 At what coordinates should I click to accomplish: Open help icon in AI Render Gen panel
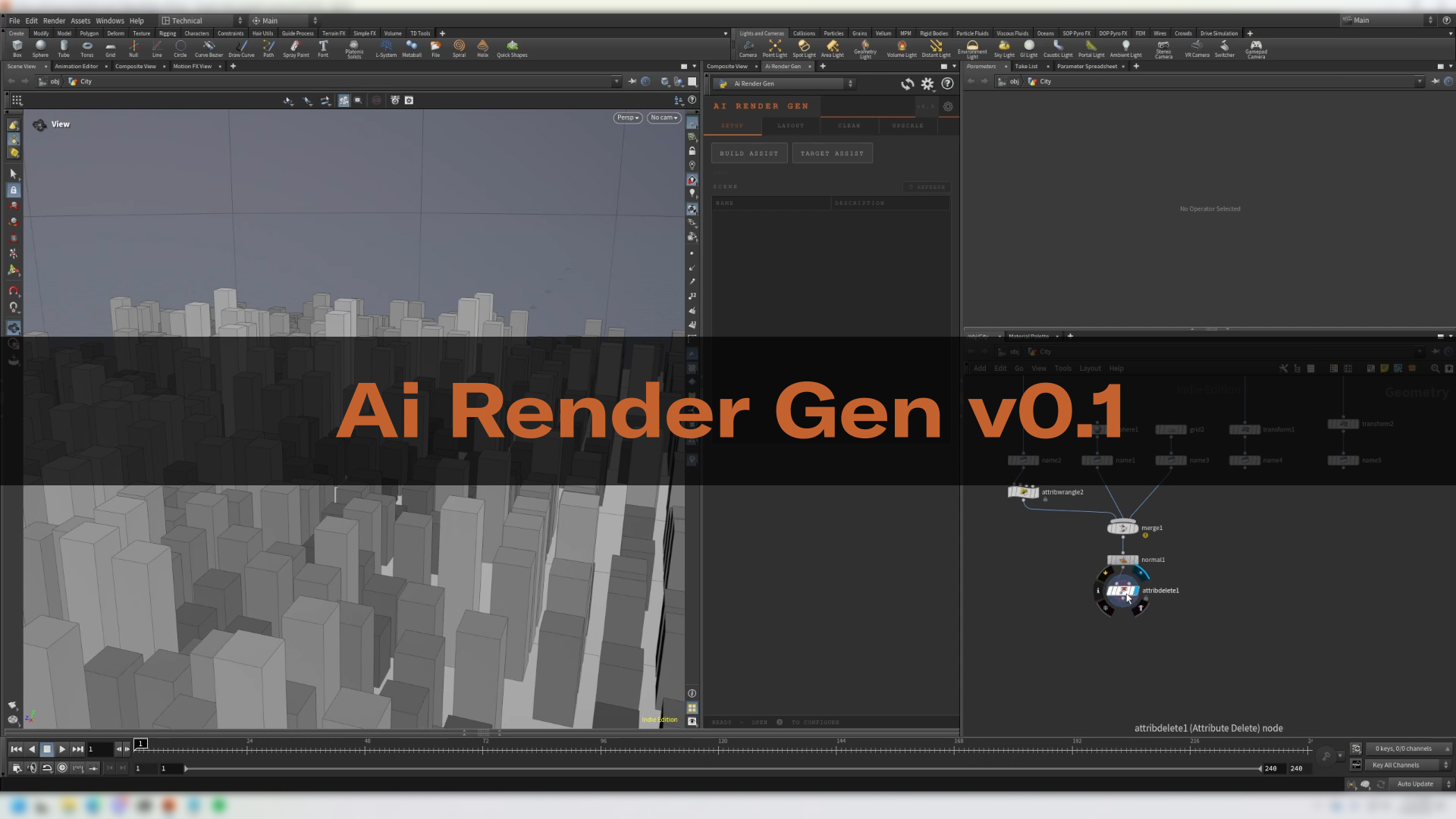click(x=947, y=84)
